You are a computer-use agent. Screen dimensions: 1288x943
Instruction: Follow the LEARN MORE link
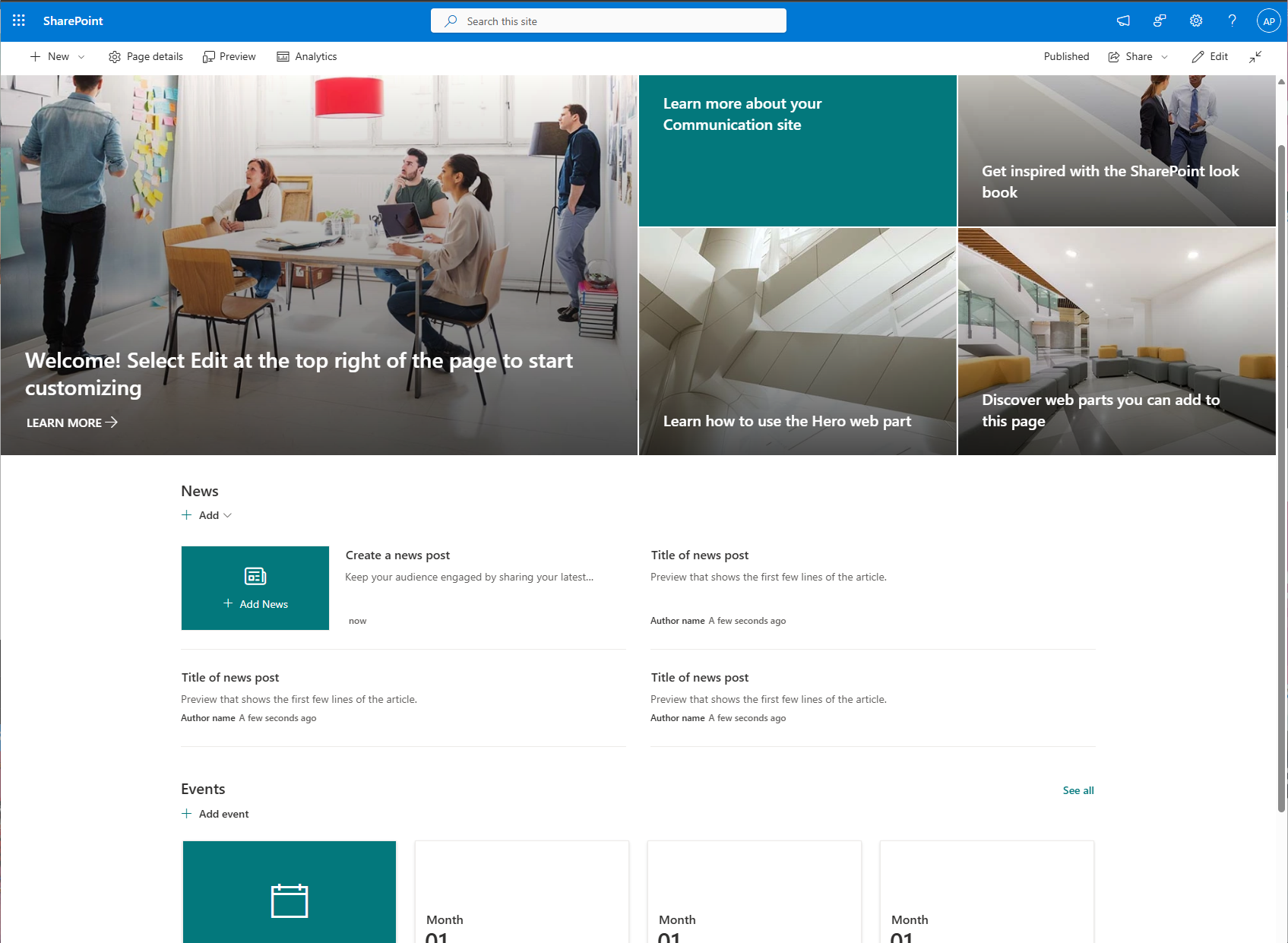tap(71, 422)
